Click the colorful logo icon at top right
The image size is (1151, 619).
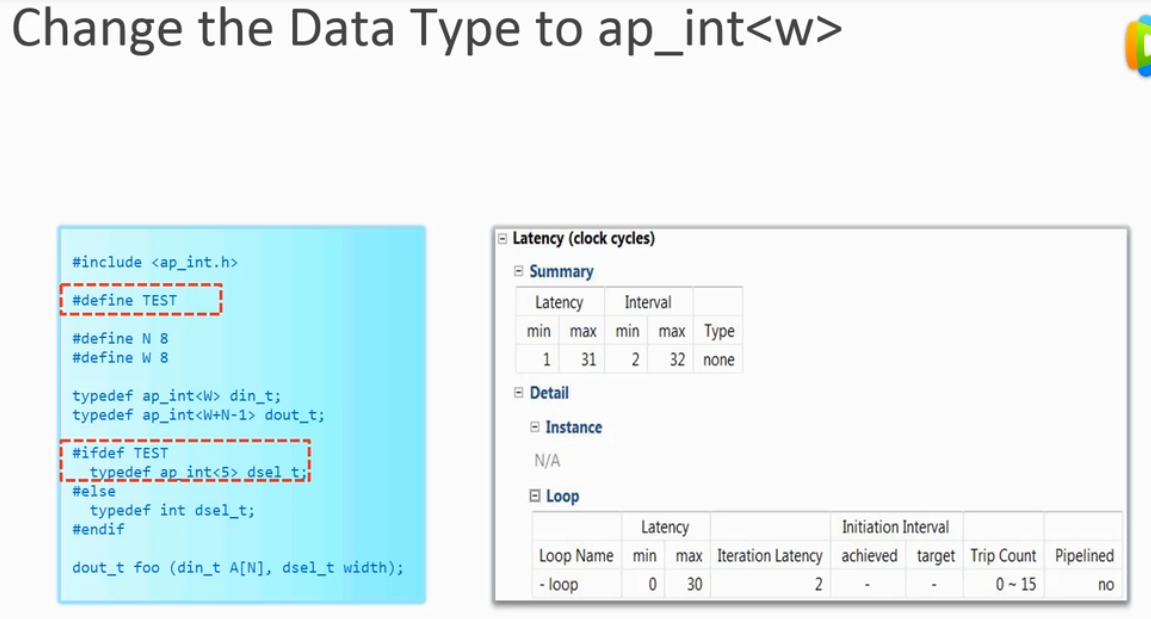tap(1138, 47)
